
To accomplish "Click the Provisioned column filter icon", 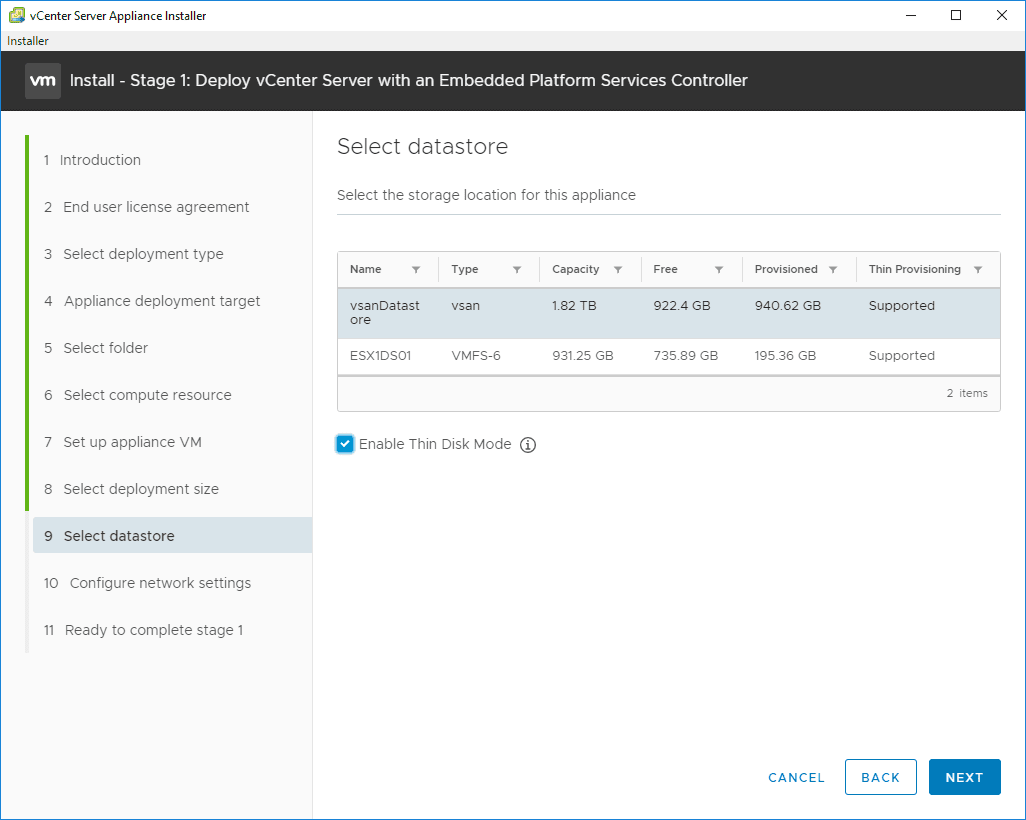I will click(833, 270).
